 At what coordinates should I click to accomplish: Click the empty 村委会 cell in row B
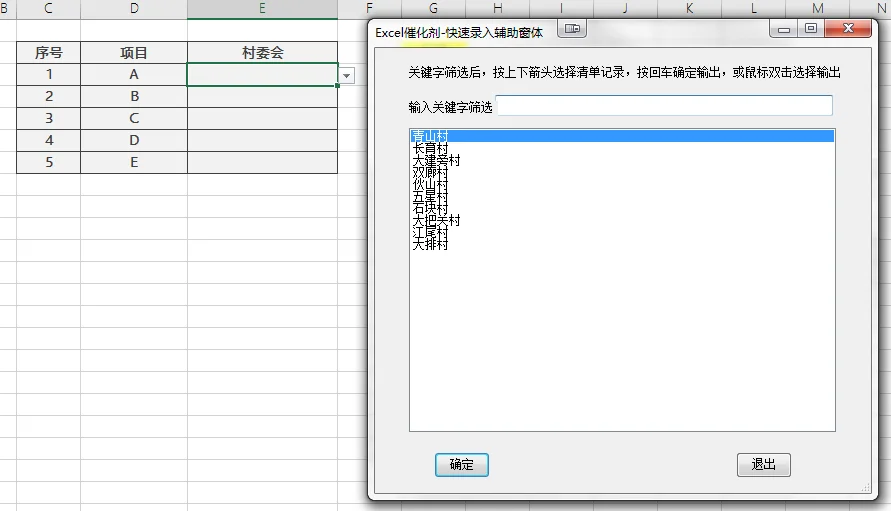point(262,96)
